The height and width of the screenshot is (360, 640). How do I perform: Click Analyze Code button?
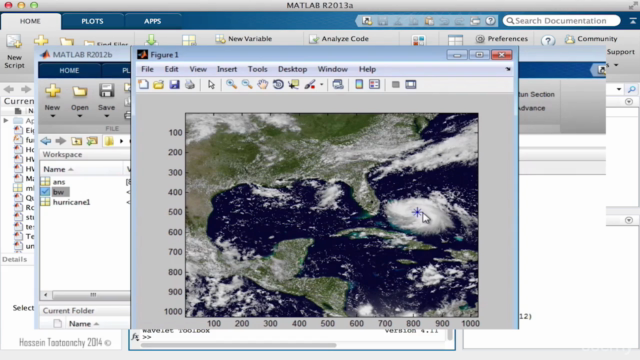339,39
